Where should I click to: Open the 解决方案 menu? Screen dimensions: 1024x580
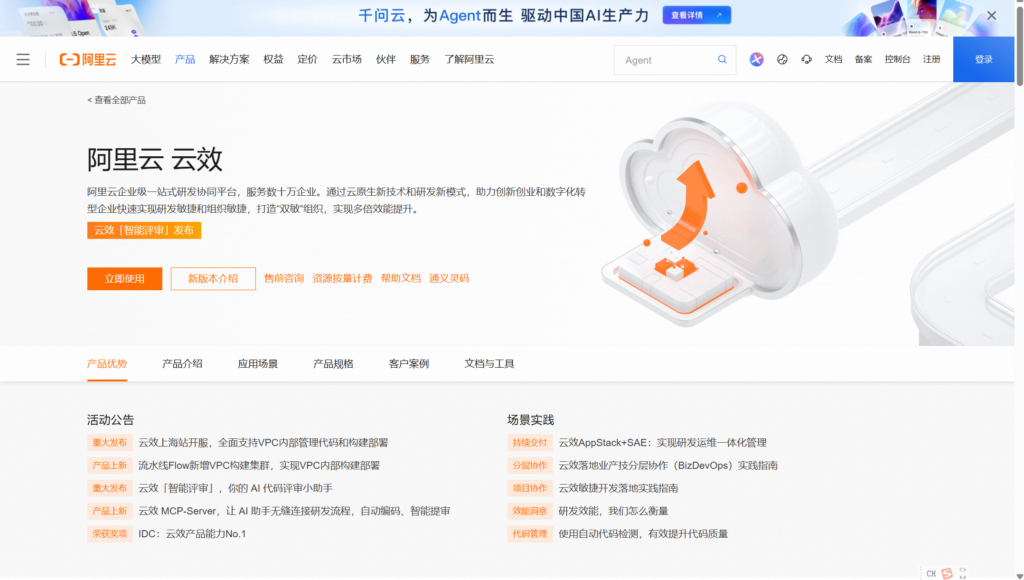[229, 59]
